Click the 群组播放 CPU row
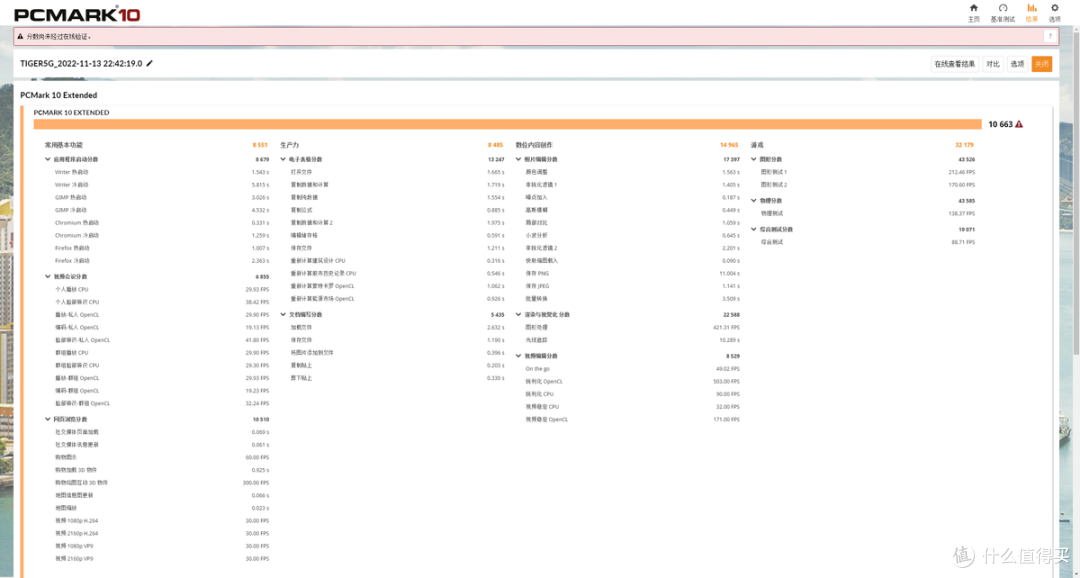The height and width of the screenshot is (578, 1080). pyautogui.click(x=162, y=353)
